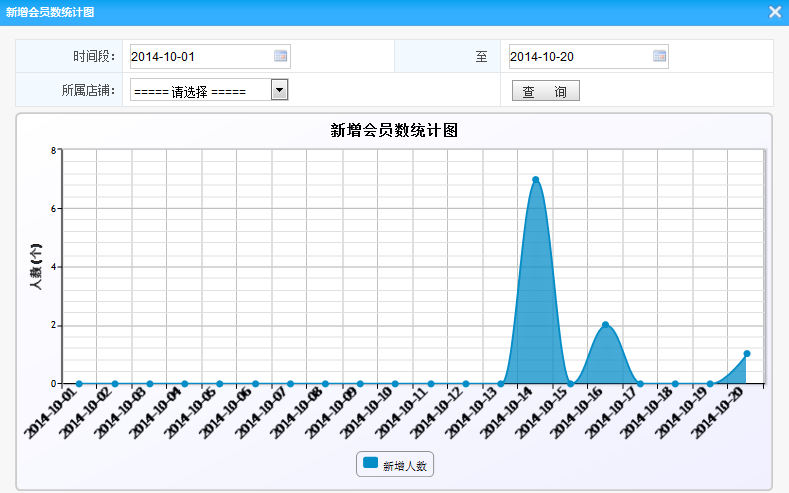Open the end date calendar picker icon
The height and width of the screenshot is (493, 789).
click(659, 56)
